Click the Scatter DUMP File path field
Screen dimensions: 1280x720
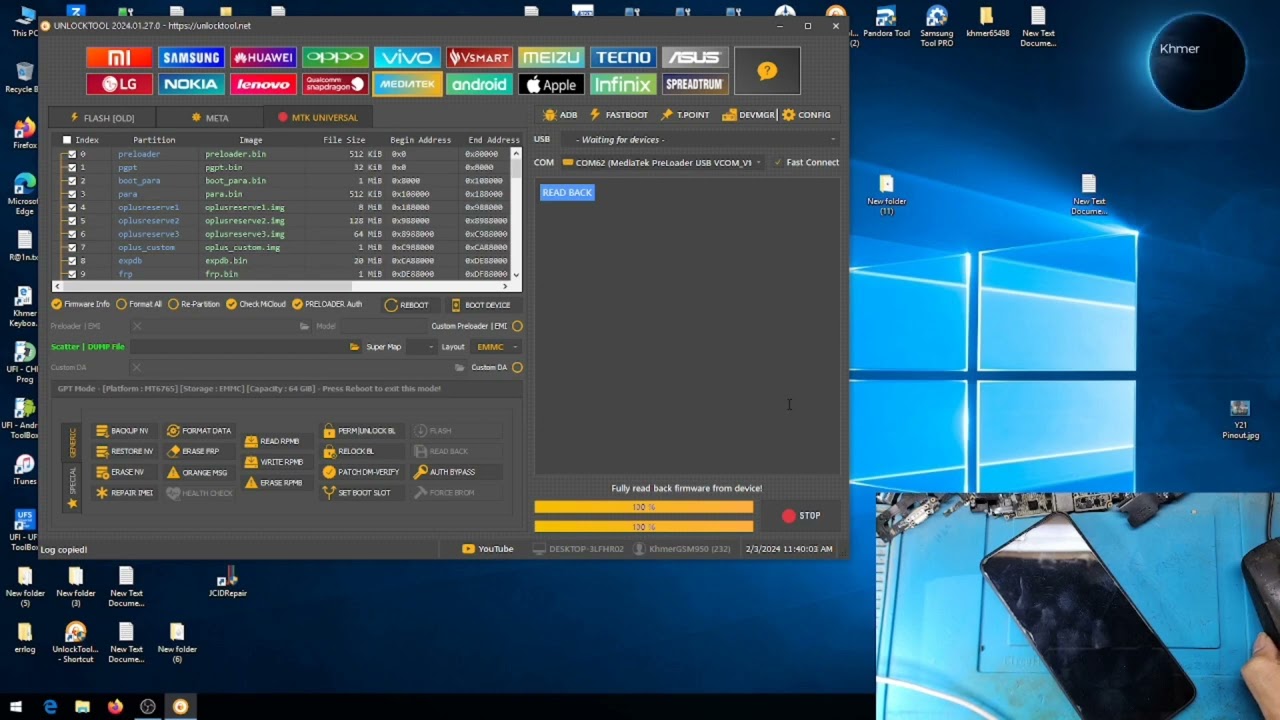(238, 347)
